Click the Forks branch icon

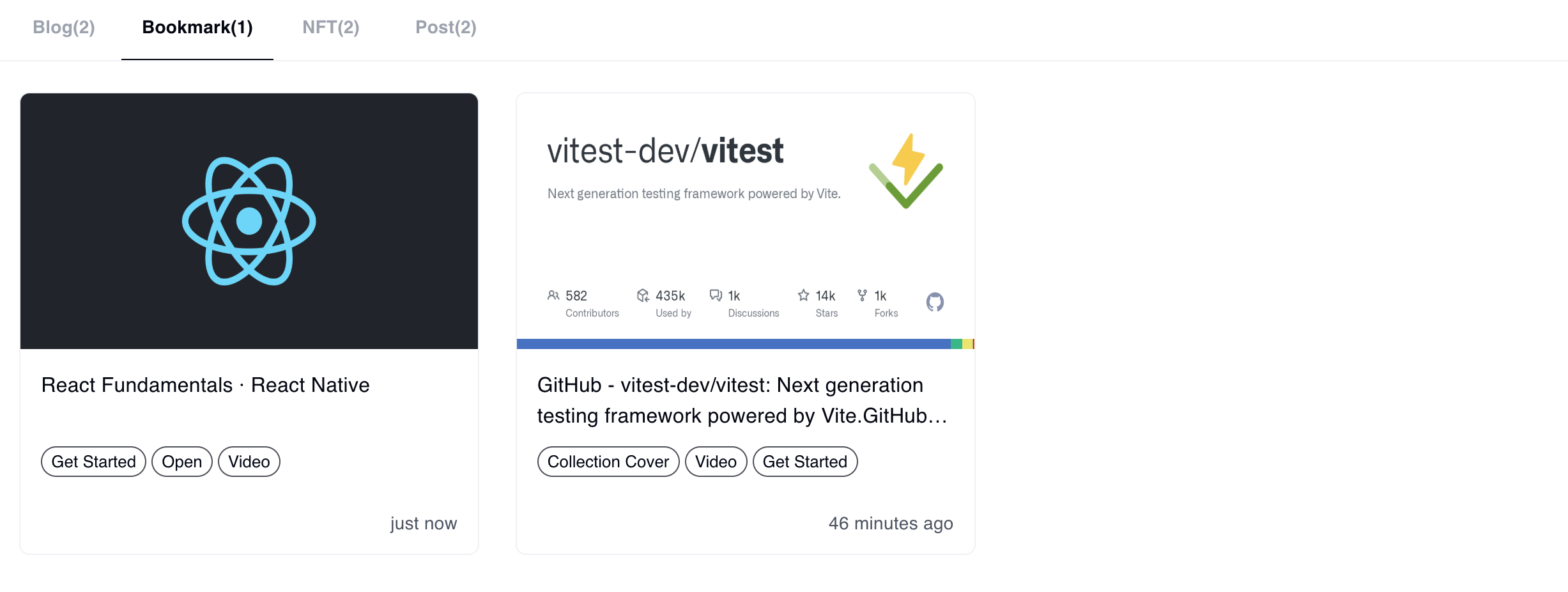[x=862, y=295]
